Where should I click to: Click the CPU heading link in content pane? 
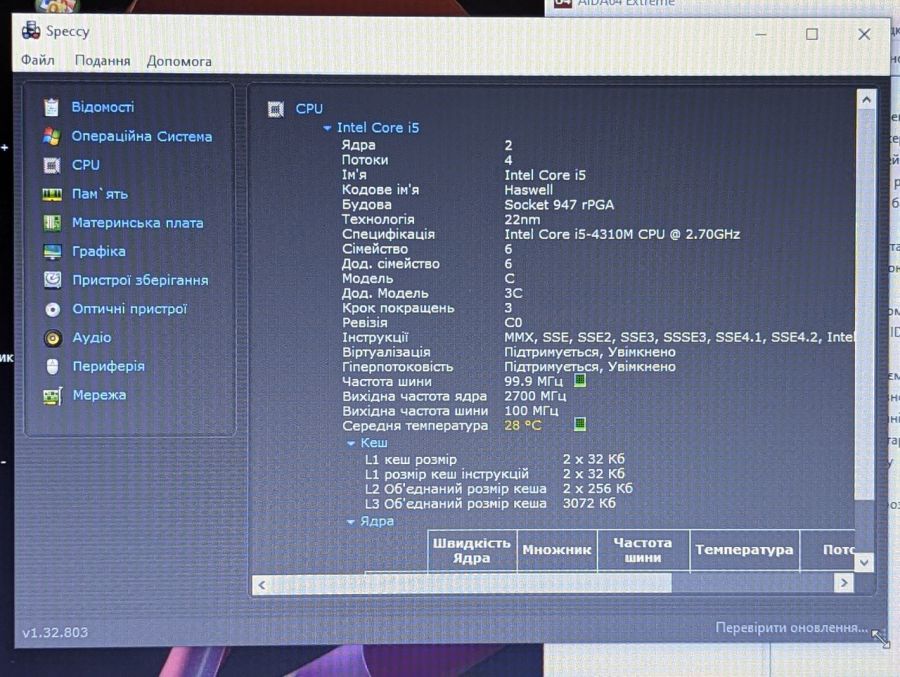(309, 109)
